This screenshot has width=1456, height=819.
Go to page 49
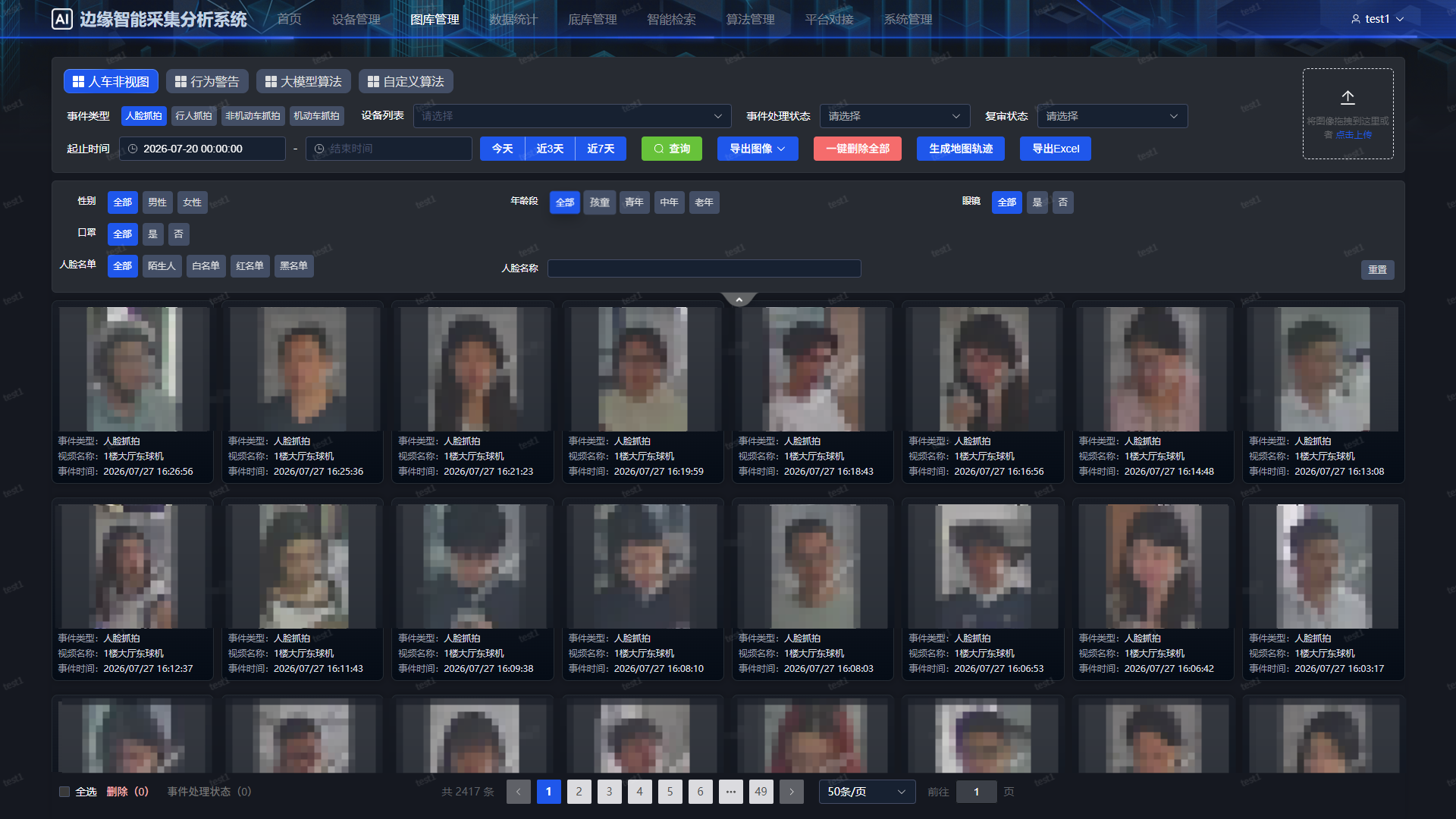[761, 792]
